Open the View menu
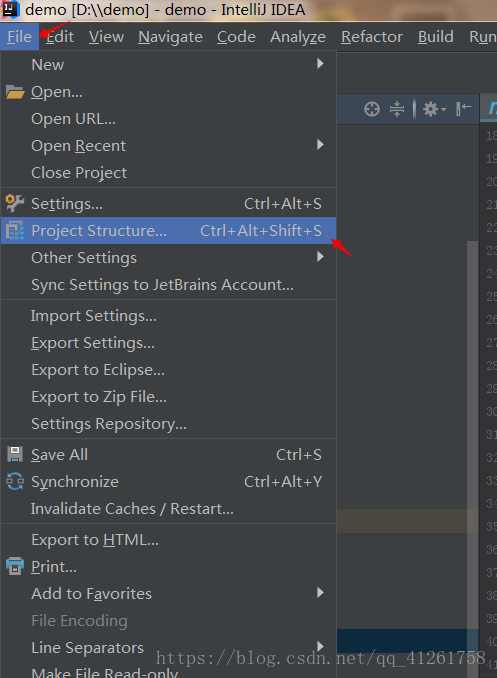The width and height of the screenshot is (497, 678). coord(106,37)
